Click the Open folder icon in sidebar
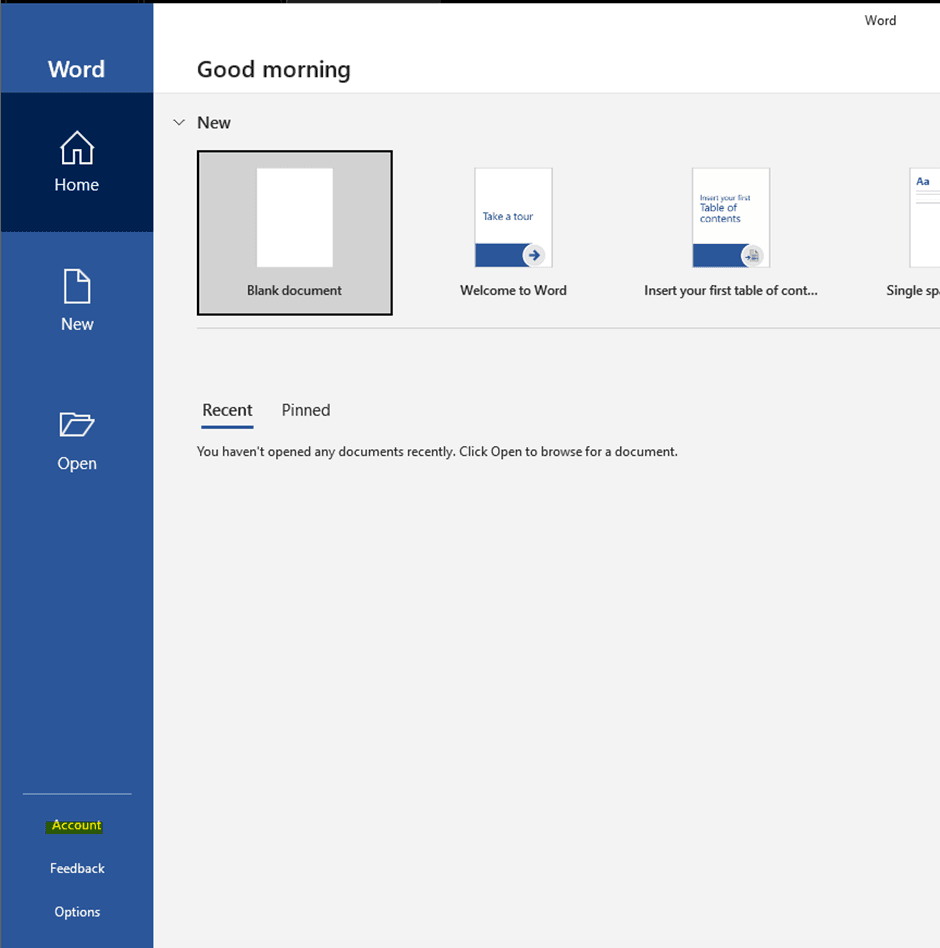Viewport: 940px width, 948px height. pyautogui.click(x=77, y=425)
